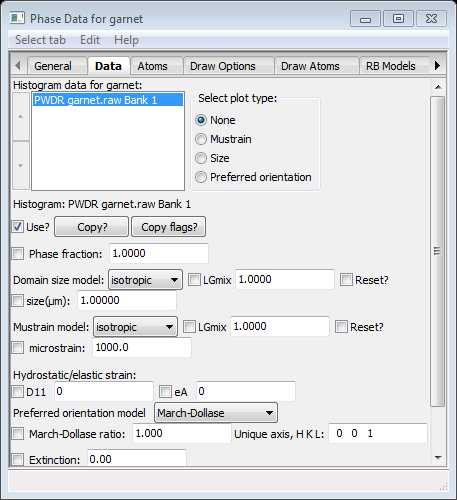Click the microstrain value input field
Image resolution: width=457 pixels, height=500 pixels.
pos(142,348)
